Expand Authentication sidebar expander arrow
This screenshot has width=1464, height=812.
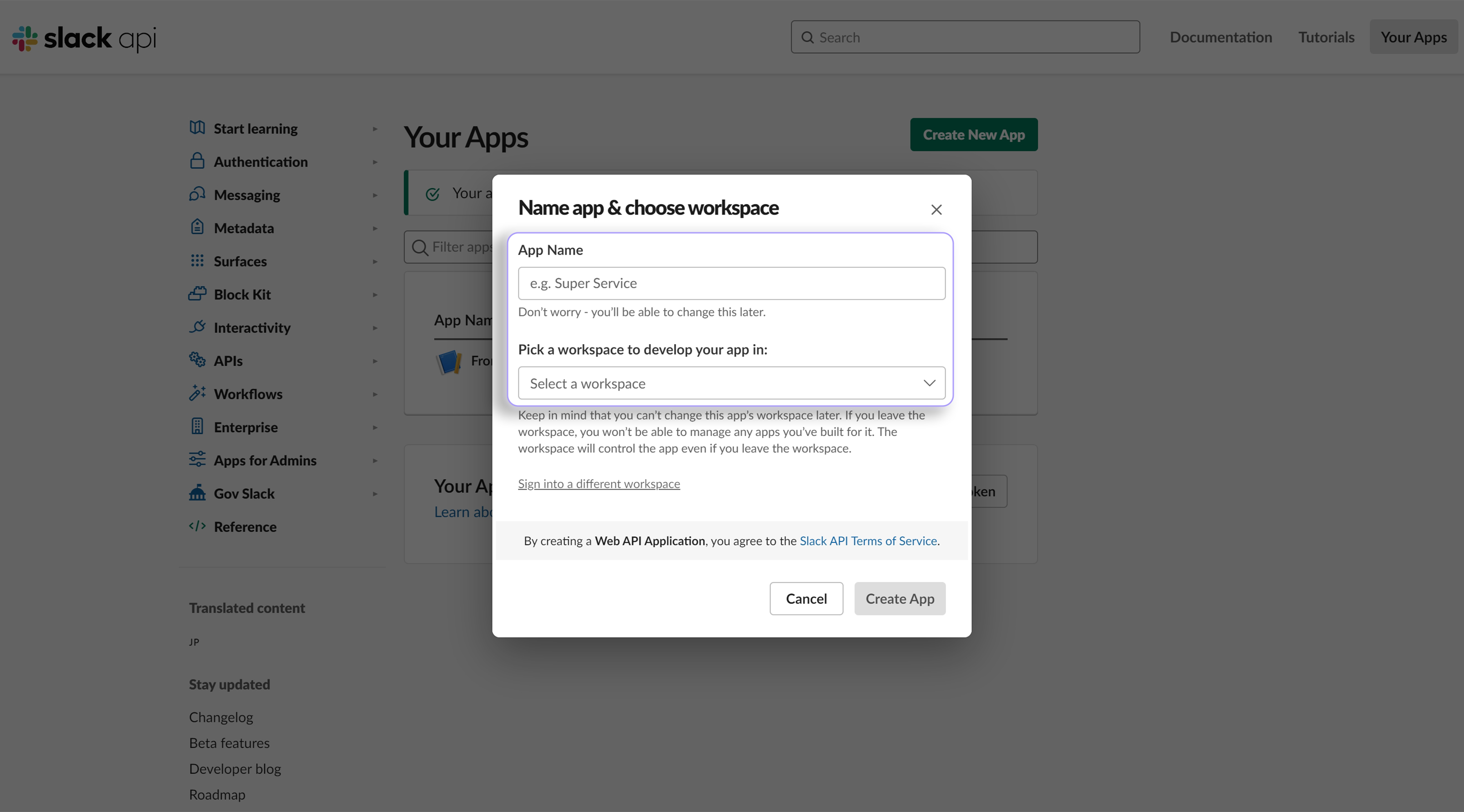coord(376,161)
